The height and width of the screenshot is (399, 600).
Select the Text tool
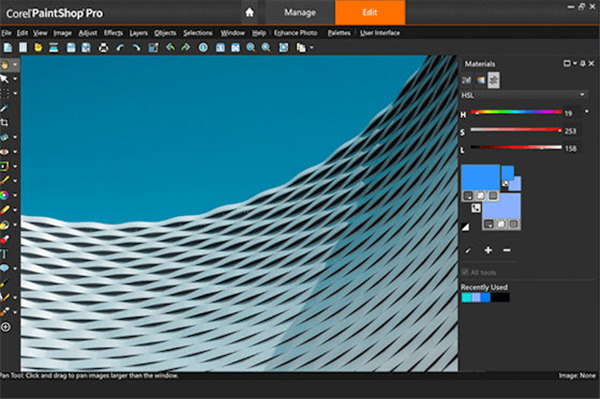(x=5, y=254)
